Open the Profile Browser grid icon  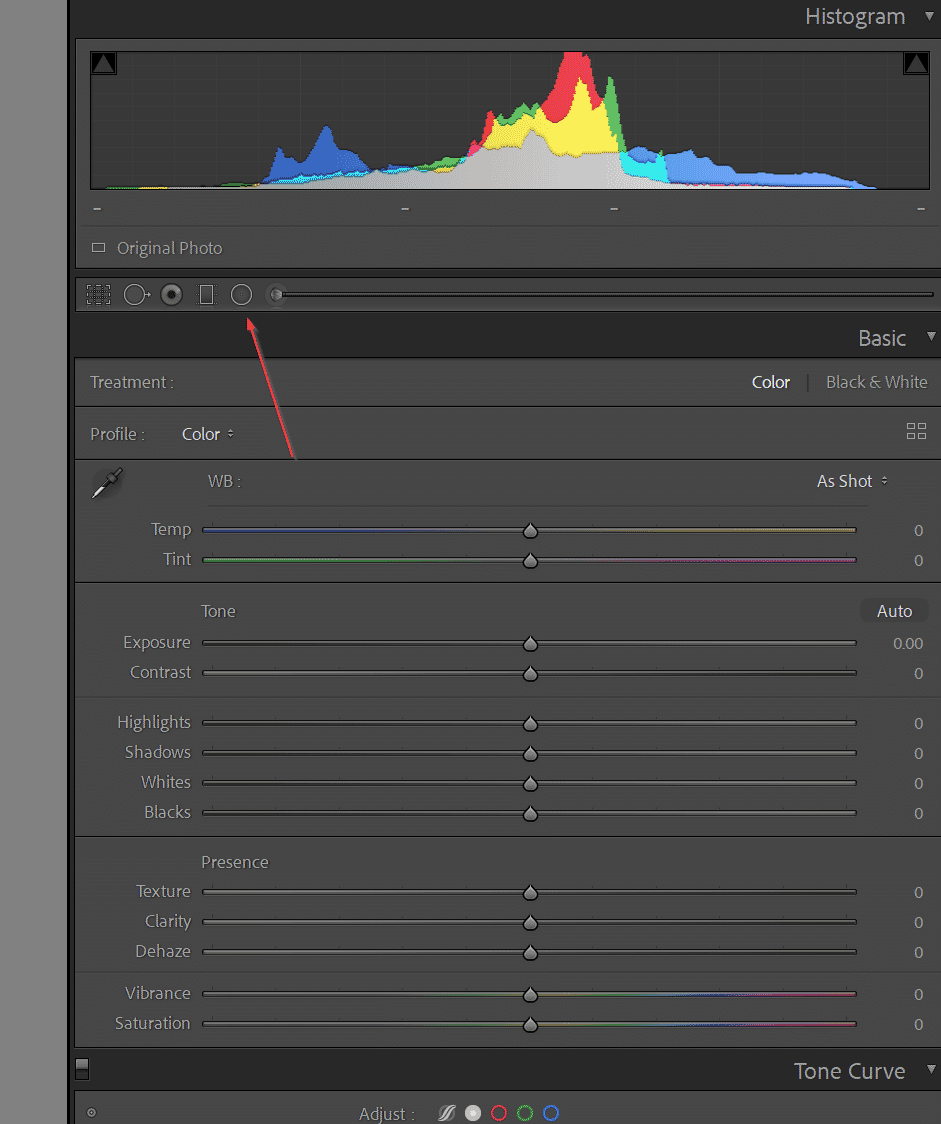pos(916,431)
